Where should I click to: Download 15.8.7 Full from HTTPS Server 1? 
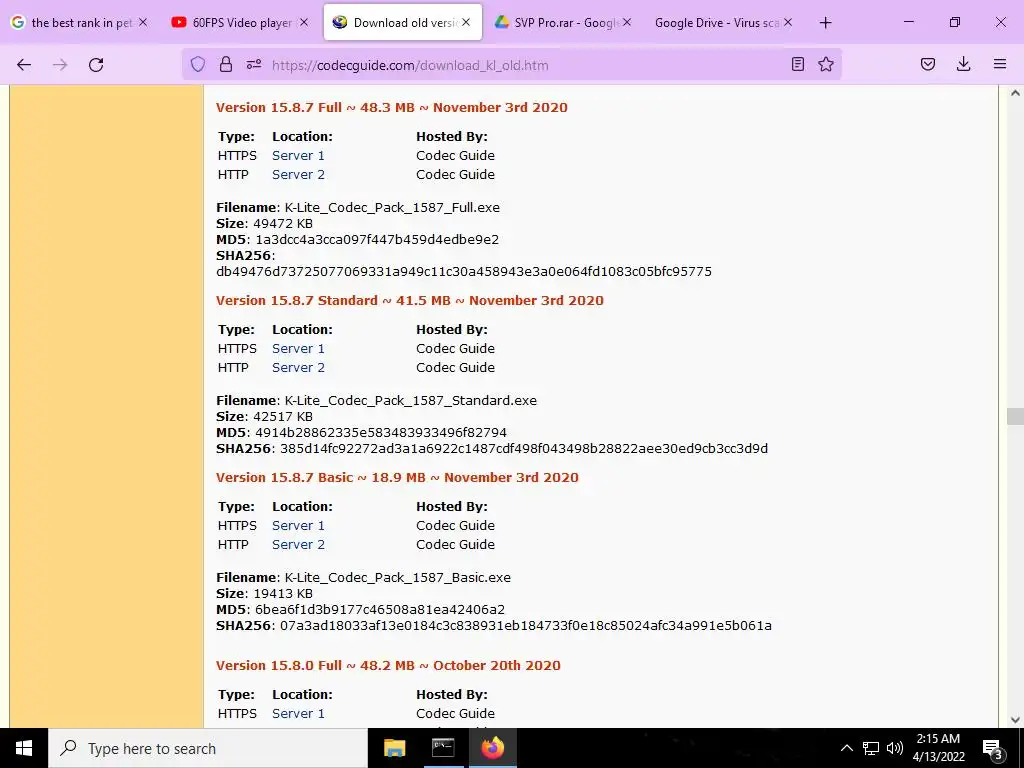[x=298, y=155]
